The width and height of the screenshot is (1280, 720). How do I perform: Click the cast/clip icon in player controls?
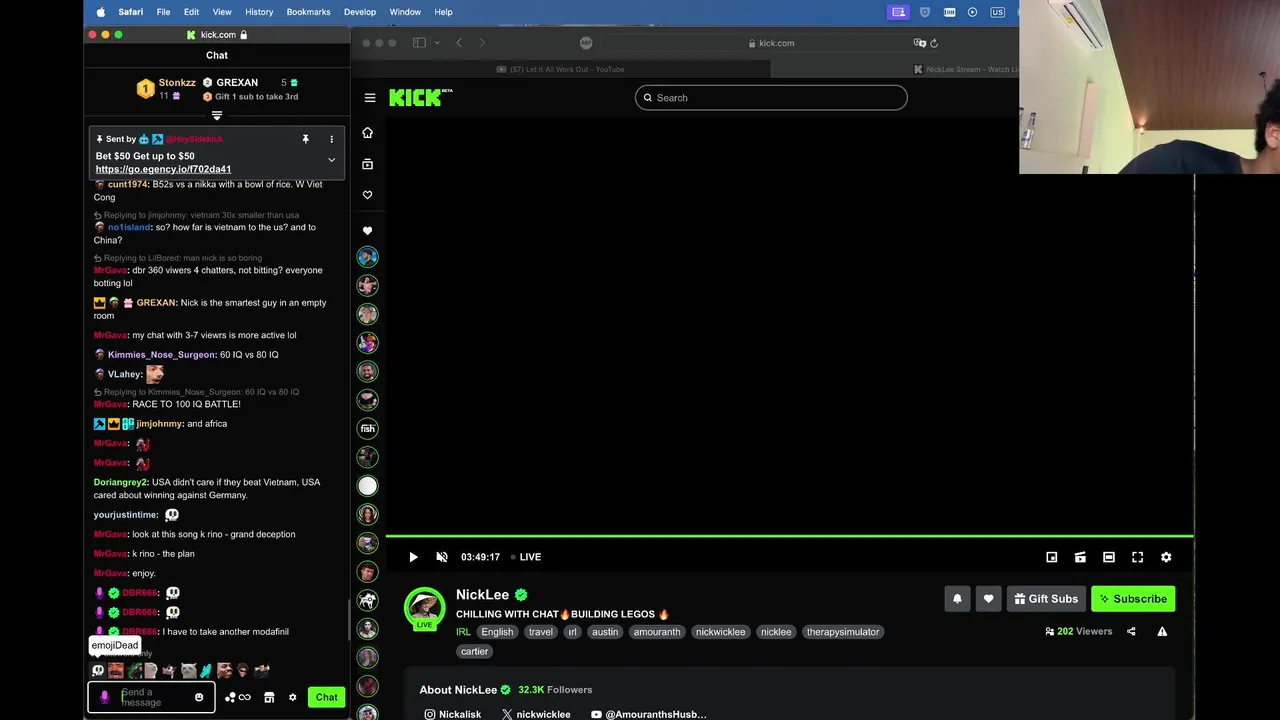pos(1080,557)
